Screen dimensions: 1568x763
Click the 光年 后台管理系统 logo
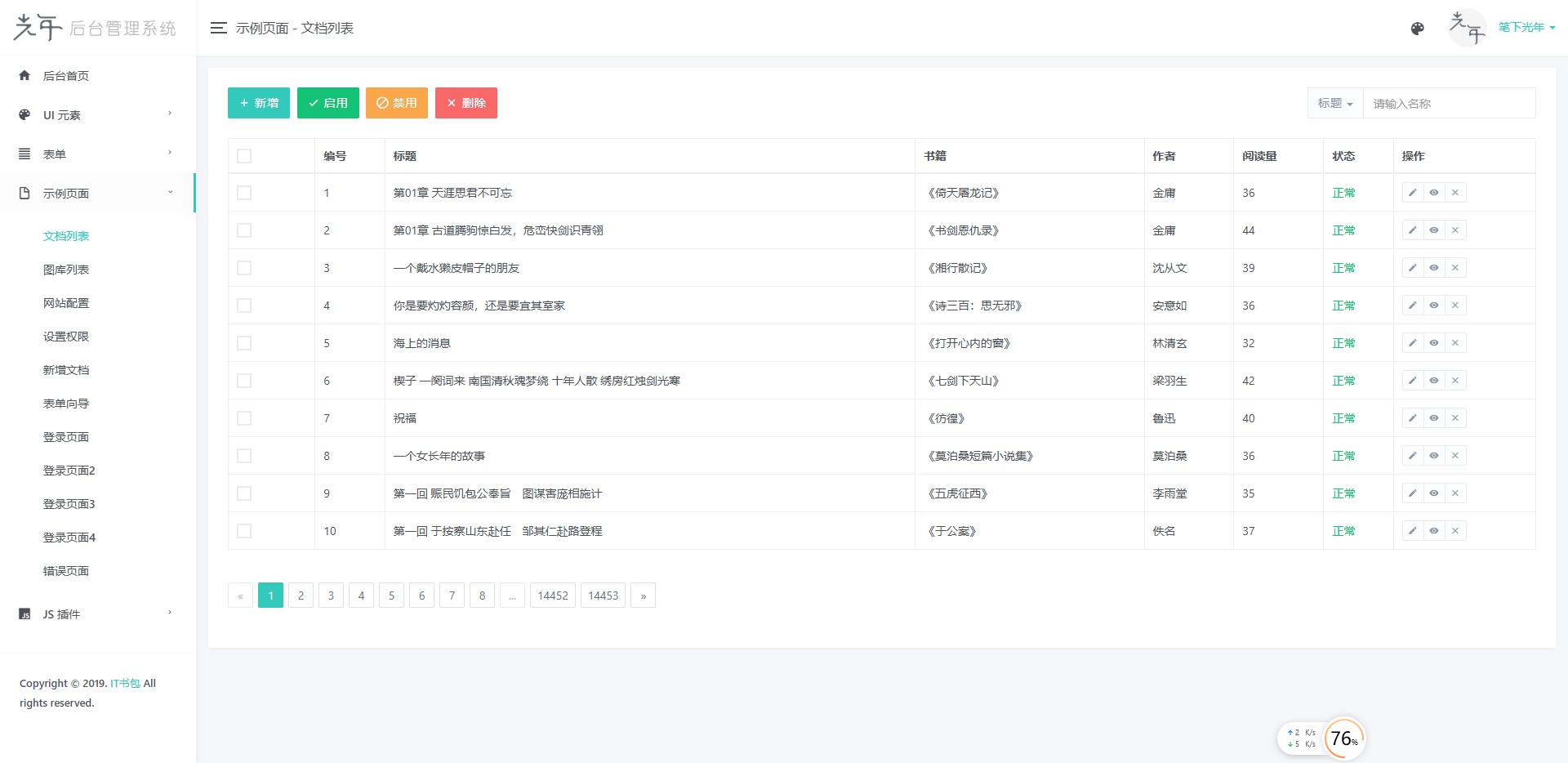[96, 28]
